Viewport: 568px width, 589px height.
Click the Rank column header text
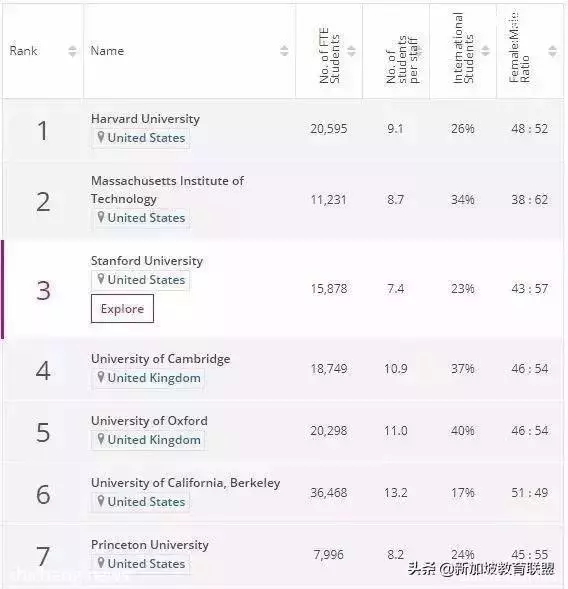pos(24,51)
